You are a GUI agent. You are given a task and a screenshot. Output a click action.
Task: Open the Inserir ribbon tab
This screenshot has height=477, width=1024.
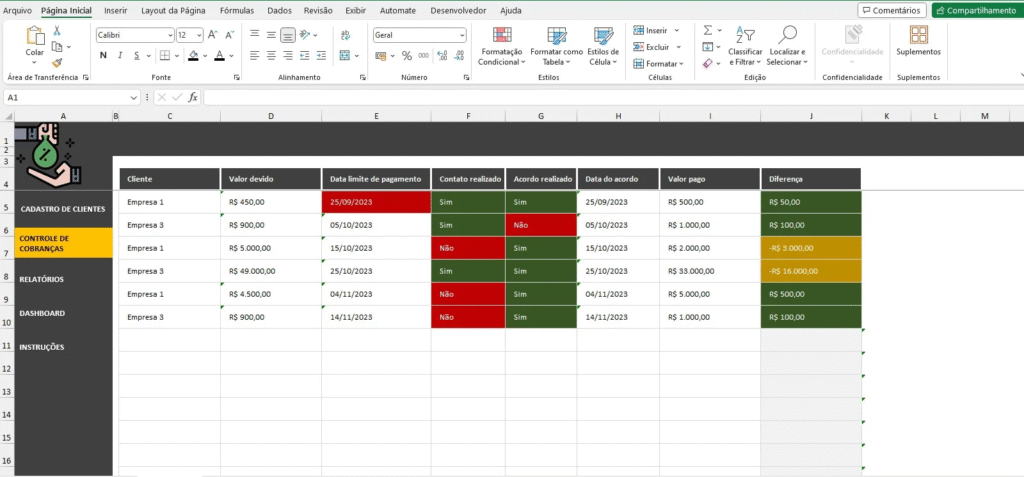116,10
